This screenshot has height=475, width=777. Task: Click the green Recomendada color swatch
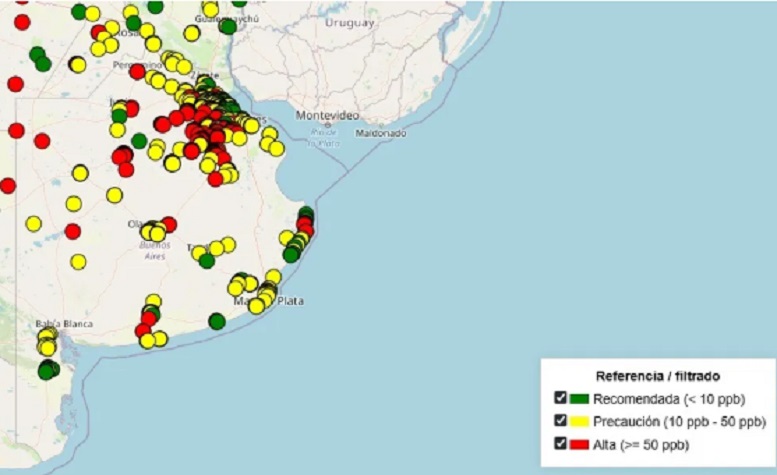(x=578, y=399)
